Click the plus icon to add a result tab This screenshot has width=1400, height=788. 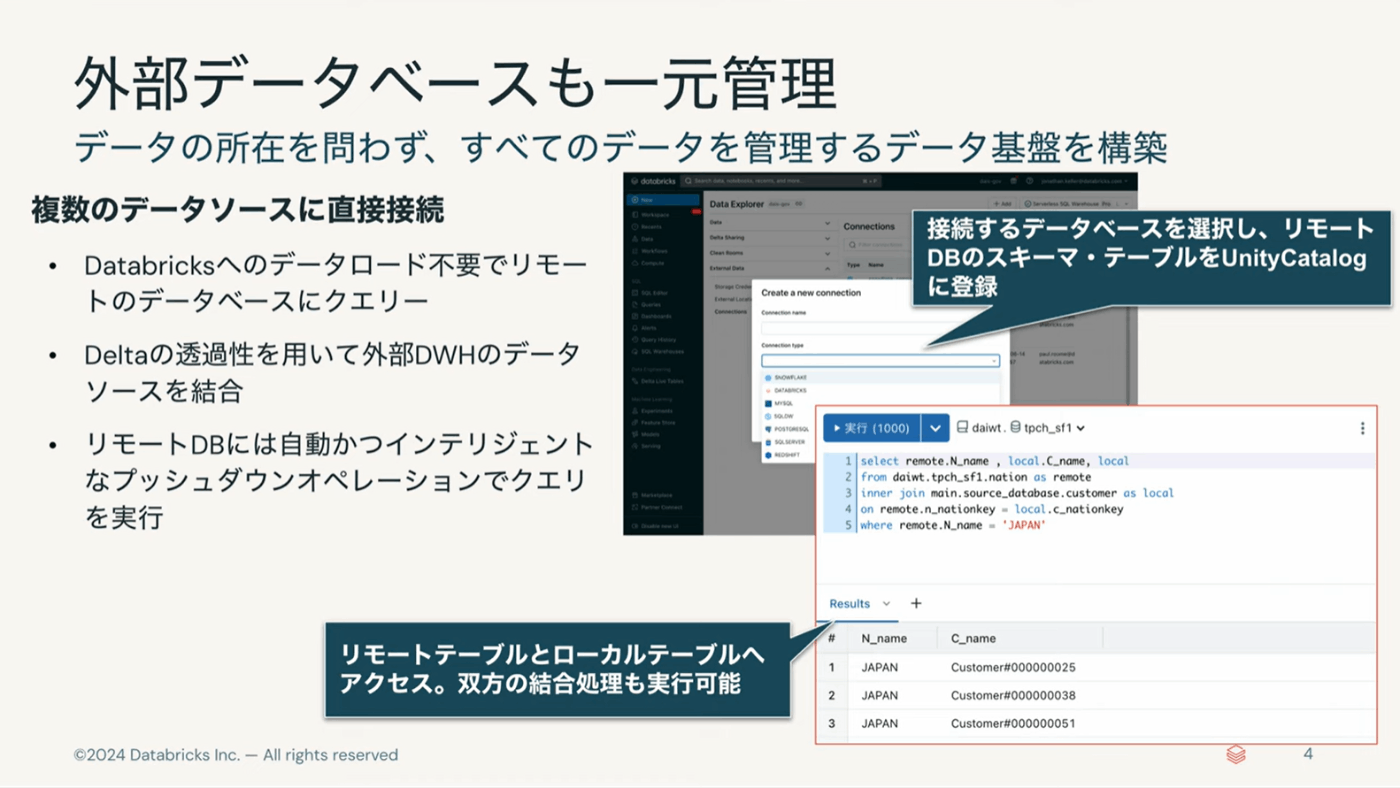pyautogui.click(x=916, y=603)
